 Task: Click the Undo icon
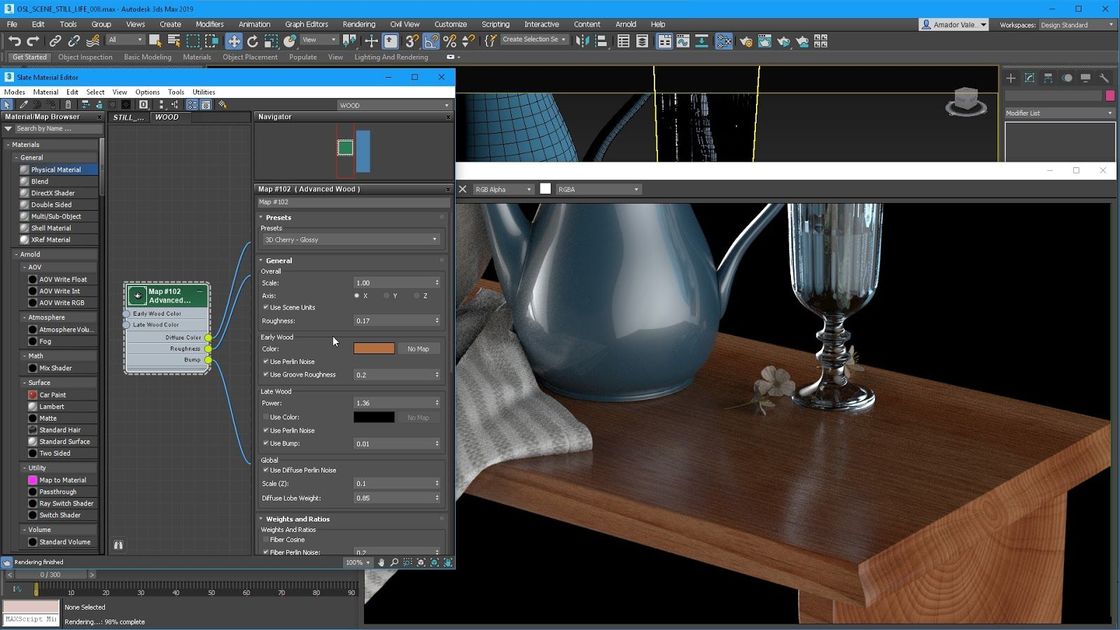[x=16, y=41]
